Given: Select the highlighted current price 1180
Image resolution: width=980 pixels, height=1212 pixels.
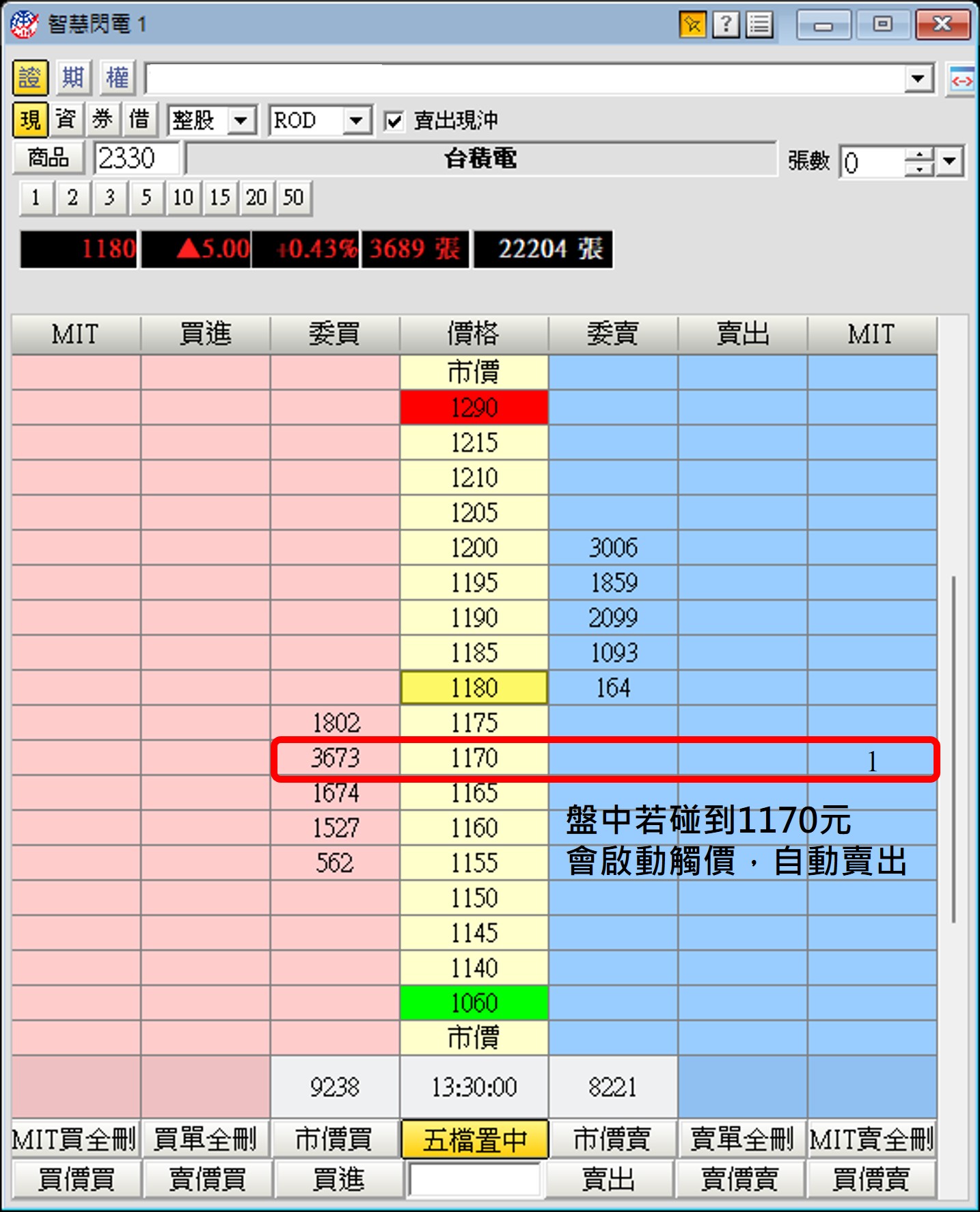Looking at the screenshot, I should point(474,688).
